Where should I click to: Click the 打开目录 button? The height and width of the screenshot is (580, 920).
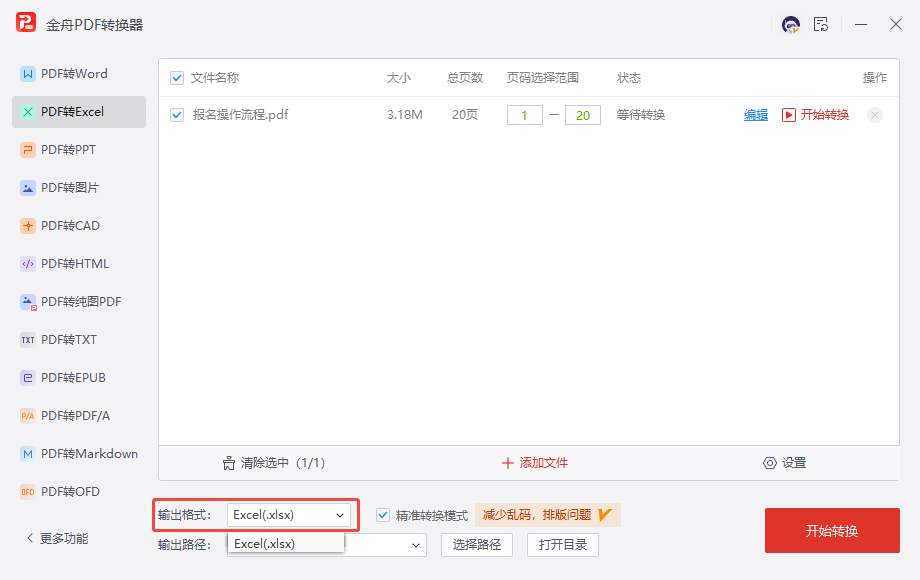563,545
